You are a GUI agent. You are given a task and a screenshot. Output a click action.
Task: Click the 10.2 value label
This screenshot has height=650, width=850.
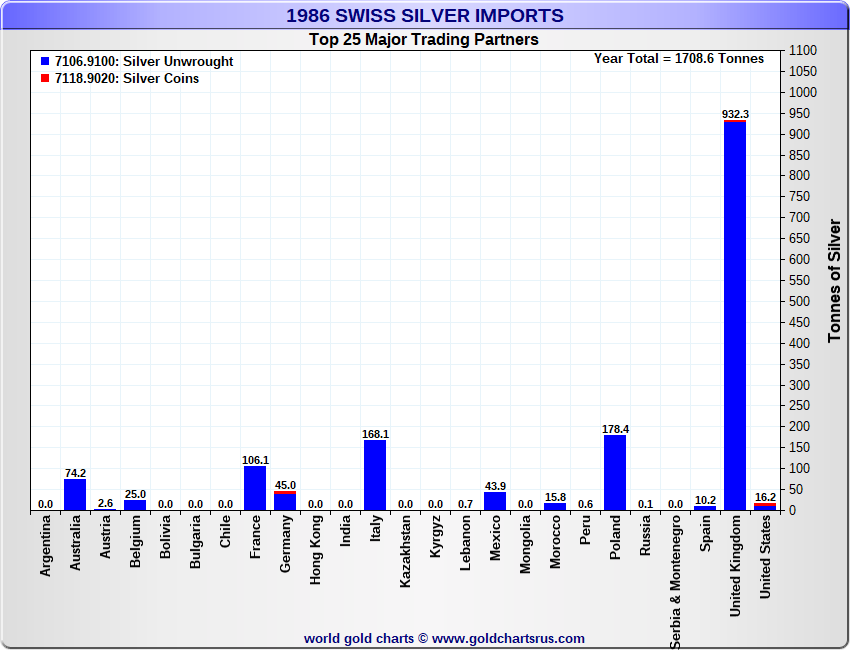pos(705,500)
